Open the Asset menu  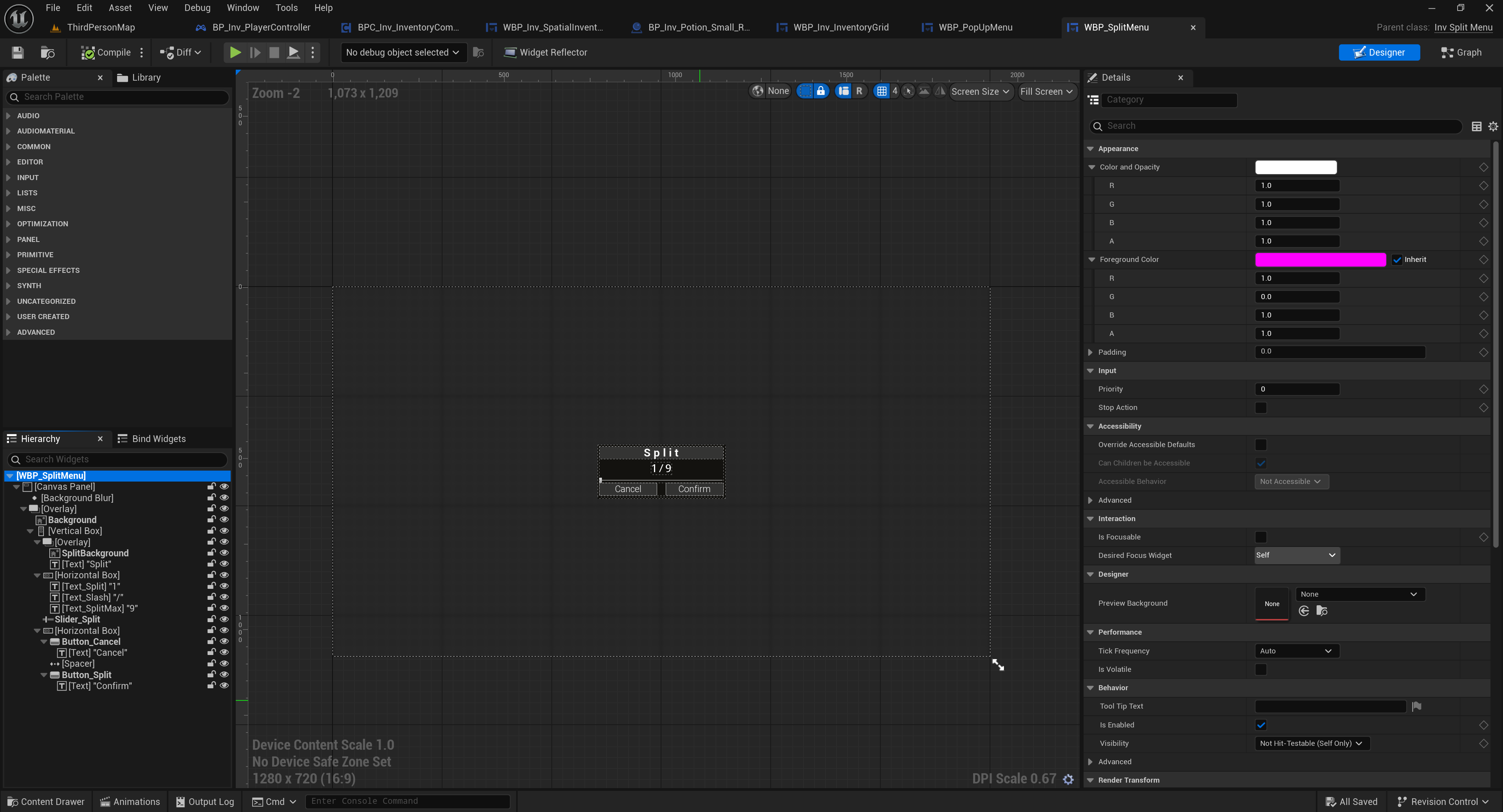pos(119,7)
